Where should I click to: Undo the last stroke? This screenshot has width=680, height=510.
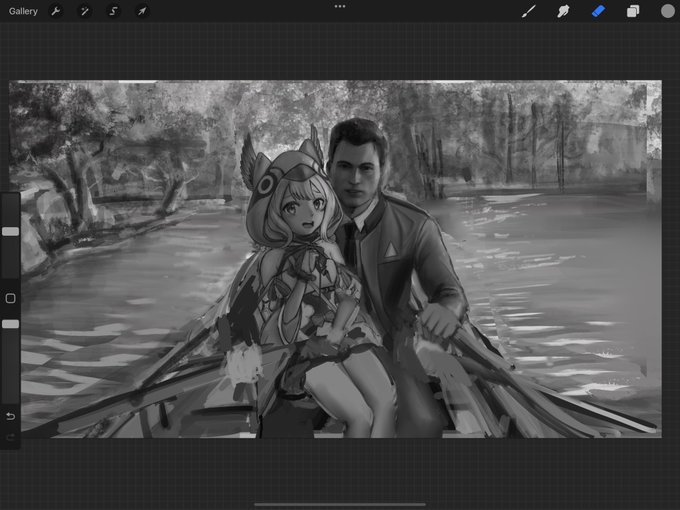[x=10, y=417]
